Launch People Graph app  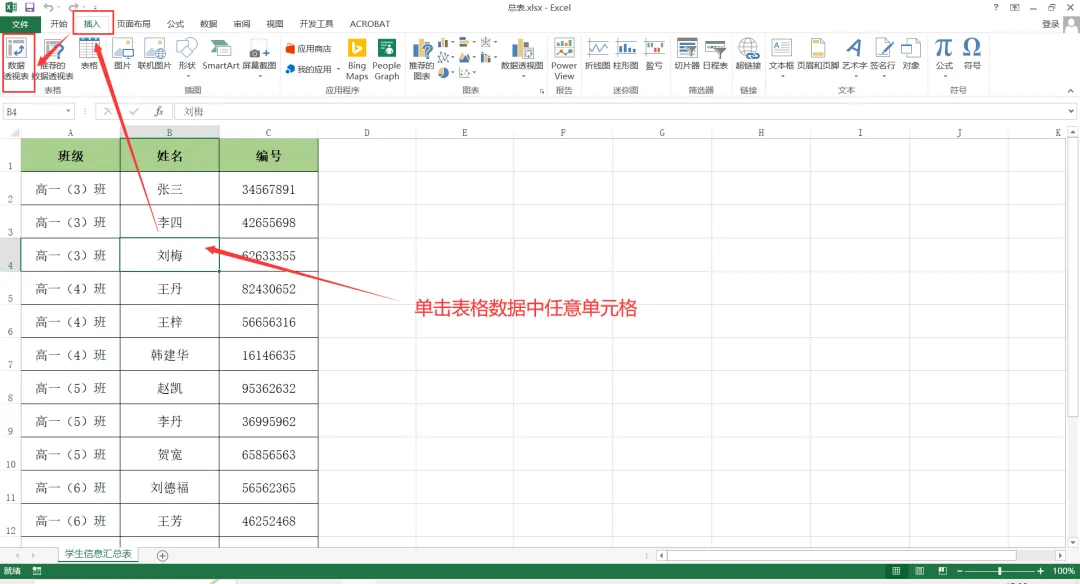(x=386, y=59)
